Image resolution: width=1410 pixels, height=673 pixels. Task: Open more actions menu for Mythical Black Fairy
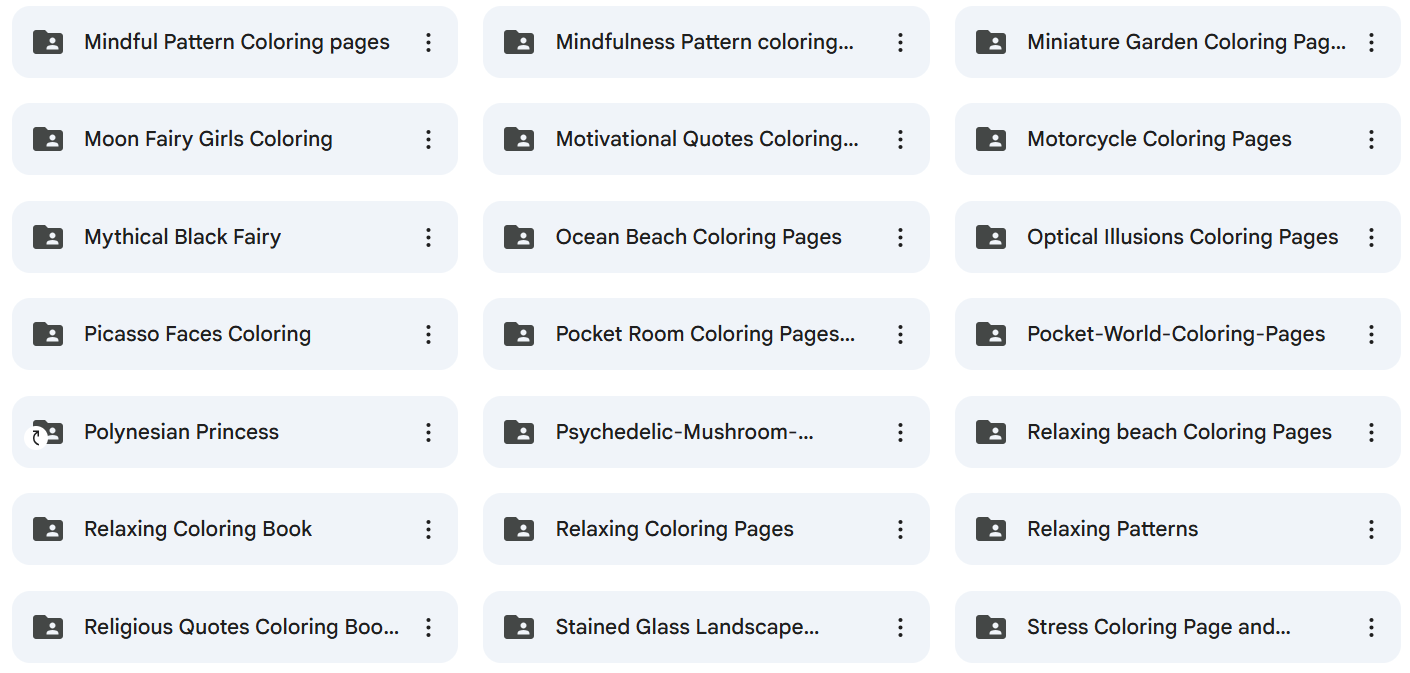[x=428, y=237]
